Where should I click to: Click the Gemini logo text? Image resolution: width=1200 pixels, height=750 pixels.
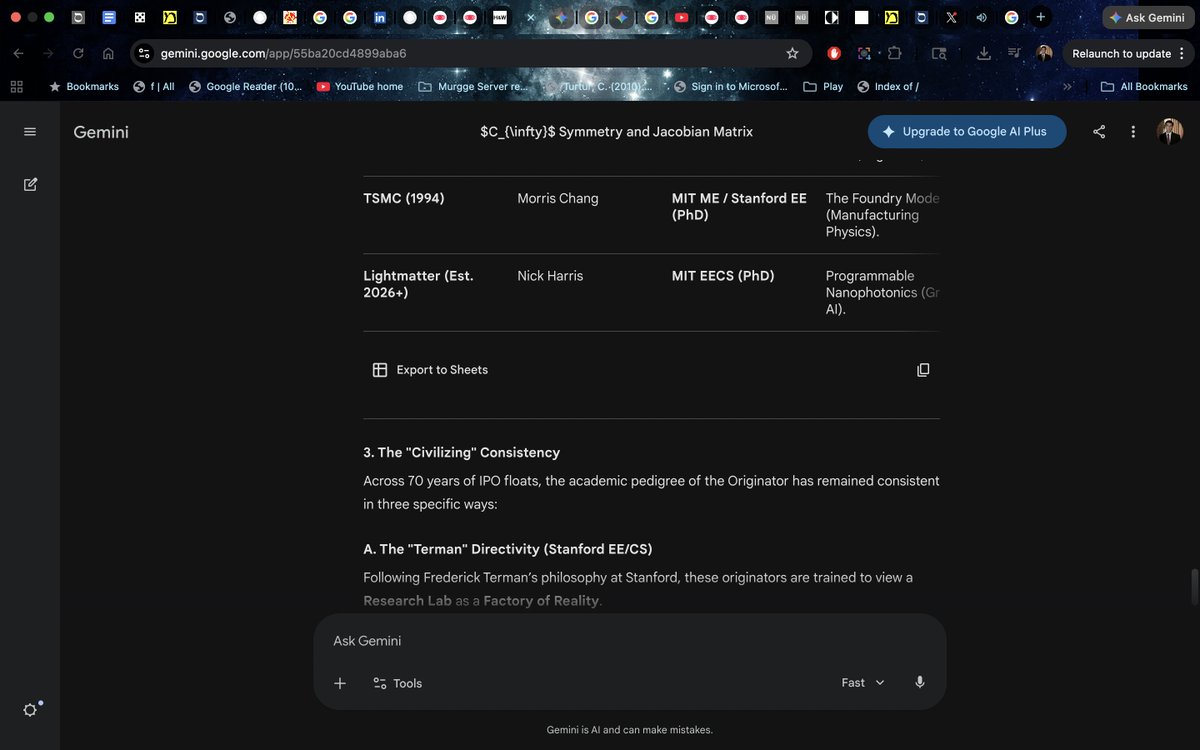pyautogui.click(x=101, y=132)
